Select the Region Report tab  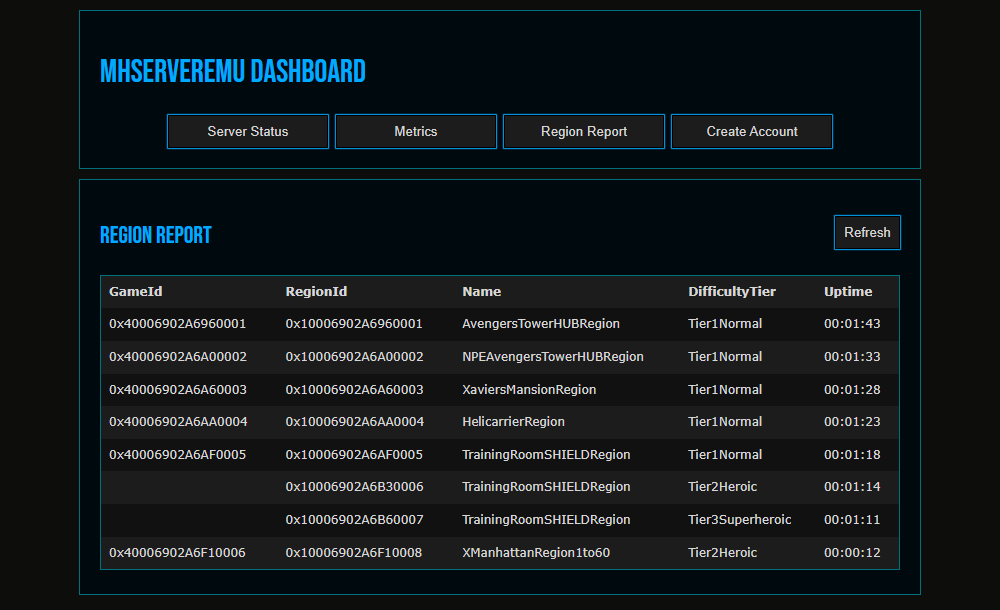click(x=584, y=131)
